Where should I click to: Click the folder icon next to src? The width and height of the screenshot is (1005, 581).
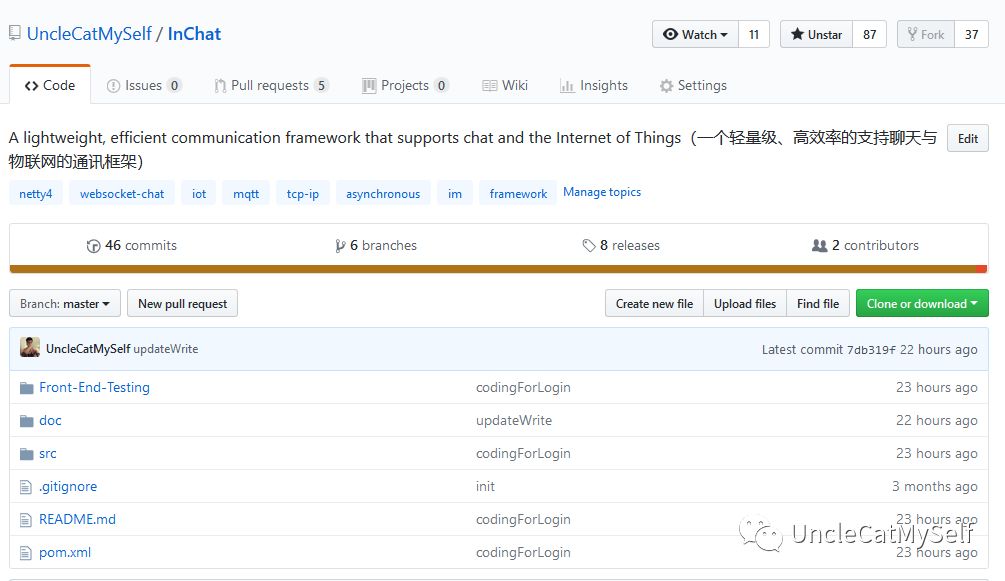pyautogui.click(x=26, y=454)
